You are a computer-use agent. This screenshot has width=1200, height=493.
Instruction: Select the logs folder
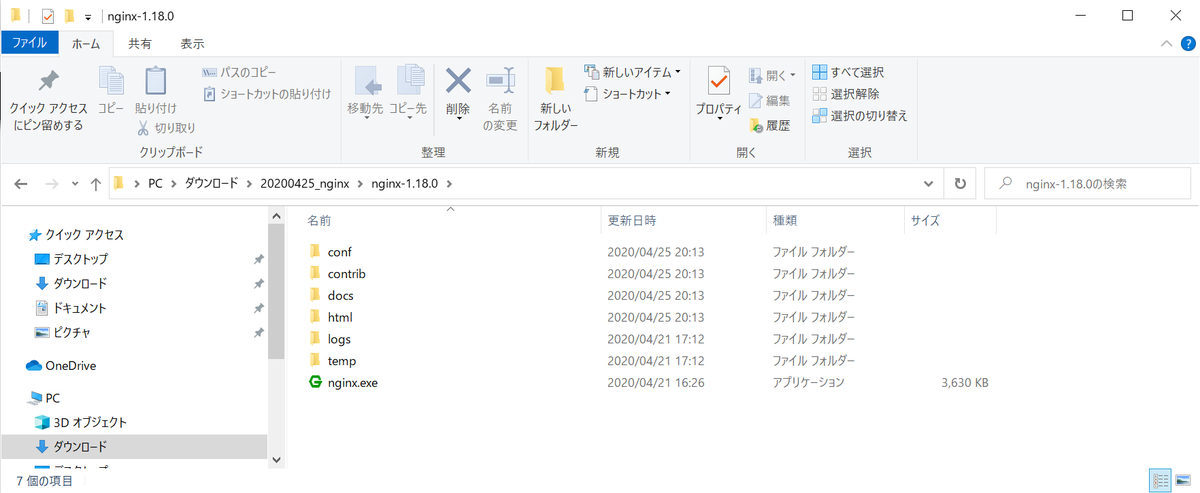coord(340,339)
